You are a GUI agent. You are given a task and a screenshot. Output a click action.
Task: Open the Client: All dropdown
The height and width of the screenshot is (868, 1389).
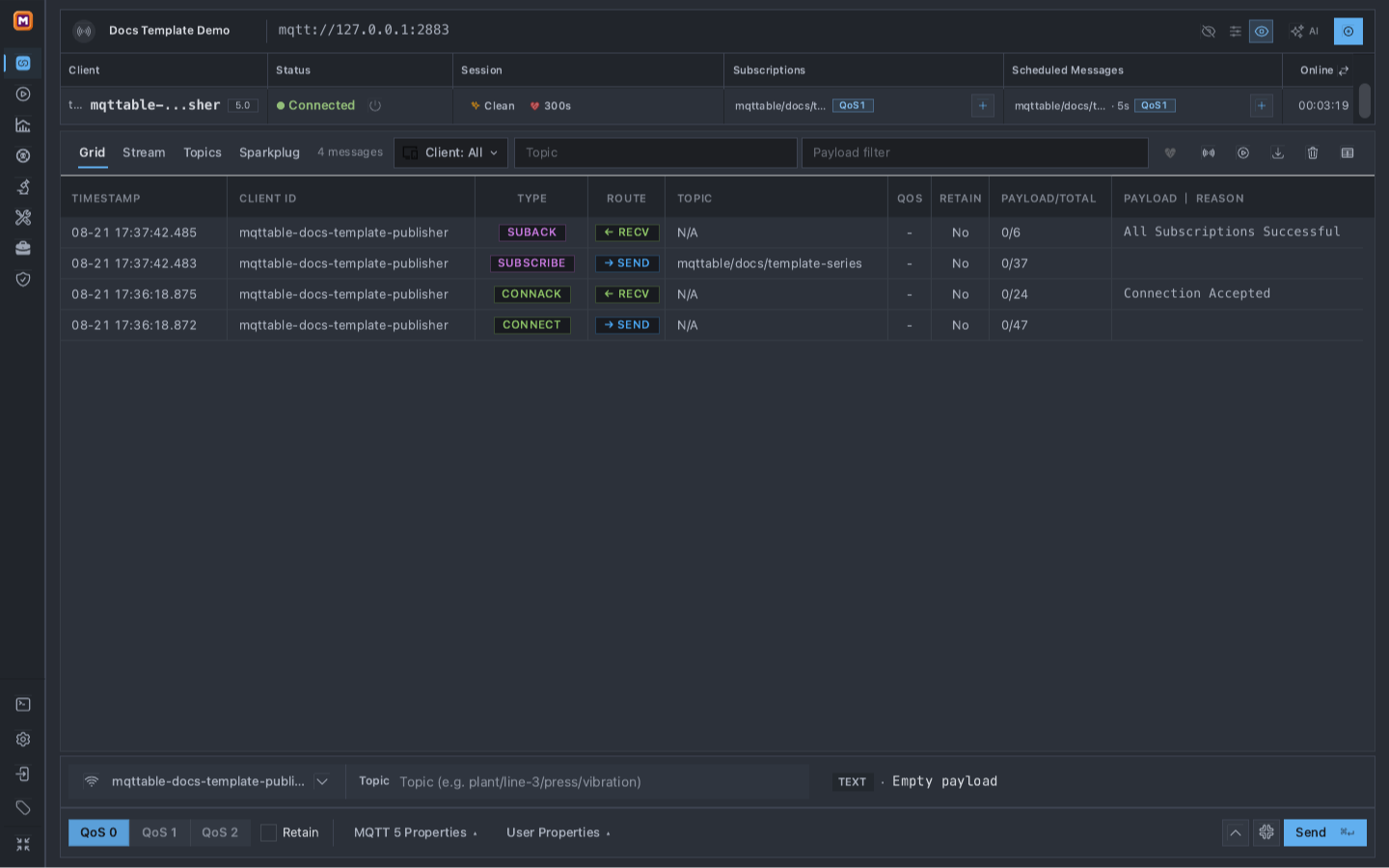pyautogui.click(x=450, y=152)
